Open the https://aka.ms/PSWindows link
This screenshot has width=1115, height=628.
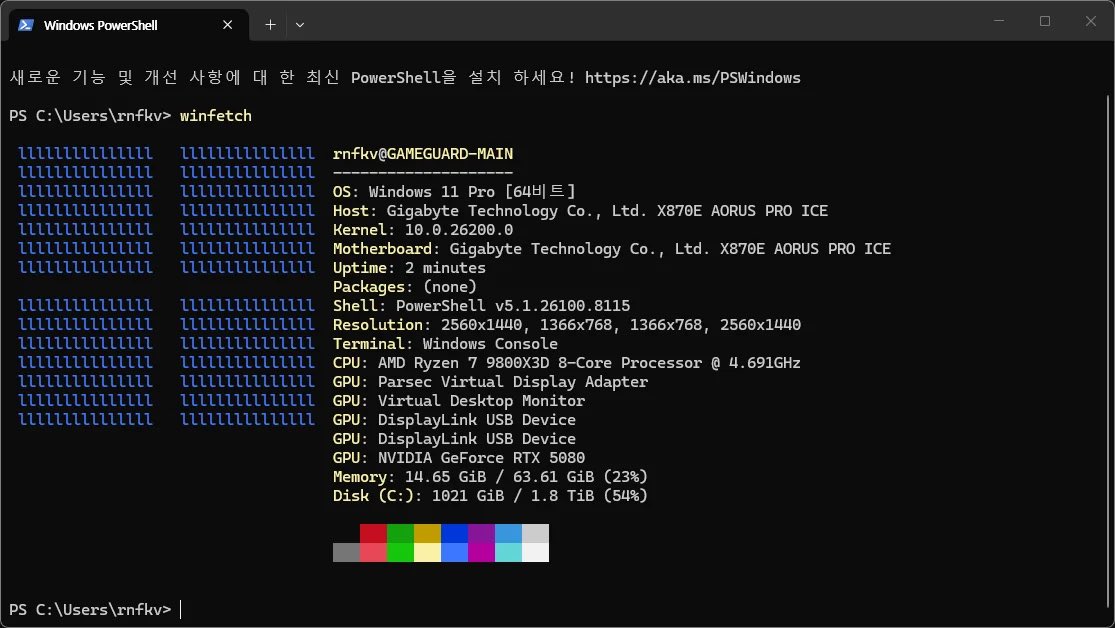pyautogui.click(x=693, y=78)
